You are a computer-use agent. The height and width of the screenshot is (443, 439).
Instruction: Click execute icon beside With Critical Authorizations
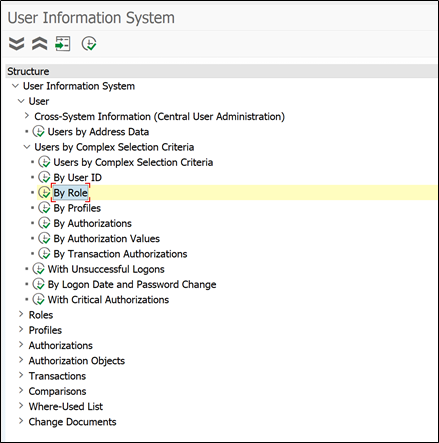point(39,300)
